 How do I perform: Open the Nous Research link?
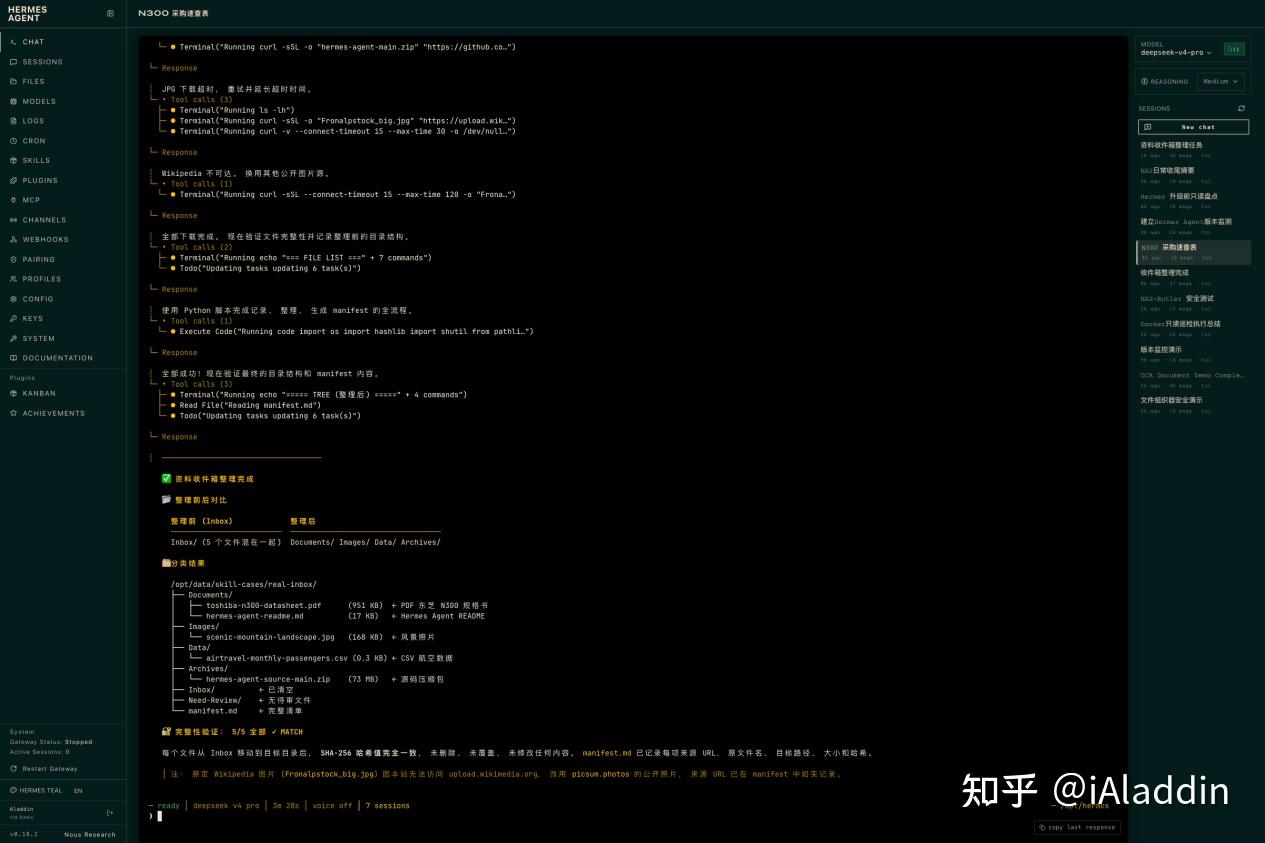coord(90,834)
